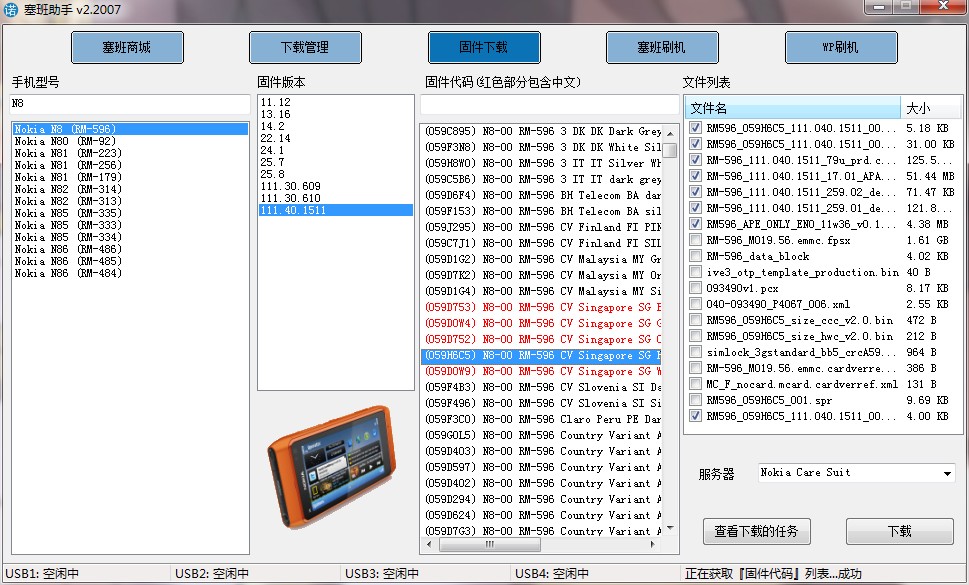Select firmware version 14.2
Viewport: 969px width, 585px height.
pos(336,126)
